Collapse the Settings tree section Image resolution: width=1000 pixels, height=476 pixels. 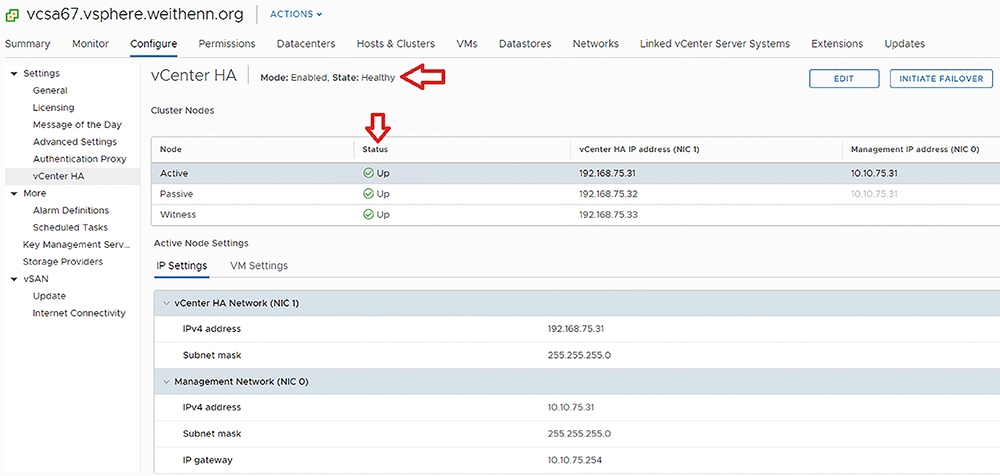14,73
